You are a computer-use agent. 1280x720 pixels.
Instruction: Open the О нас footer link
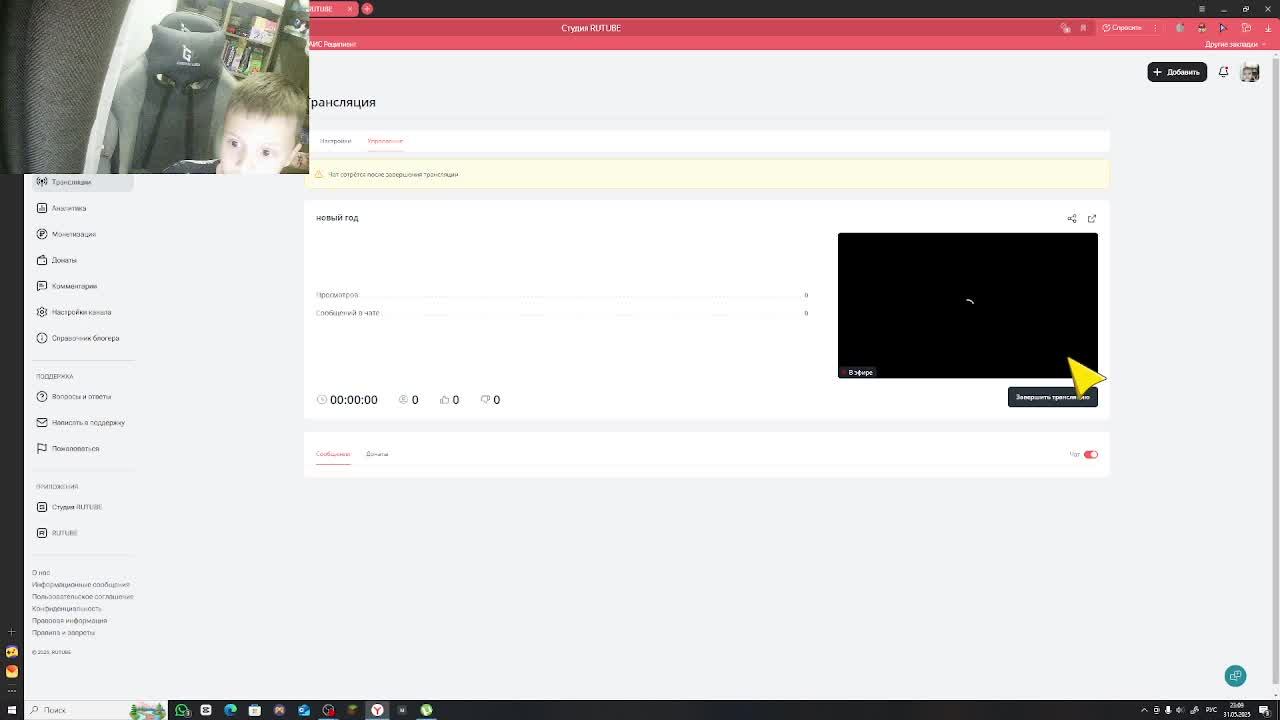pyautogui.click(x=41, y=573)
